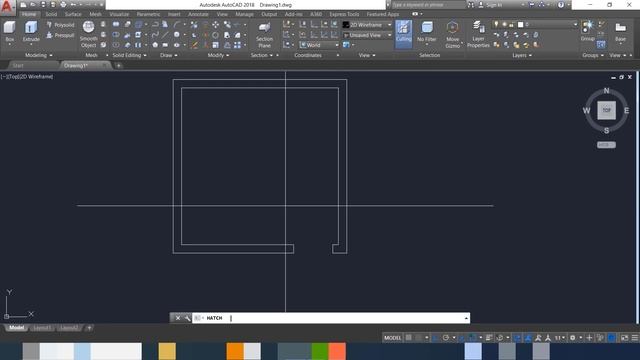Click the N compass direction on ViewCube
The width and height of the screenshot is (640, 360).
606,90
